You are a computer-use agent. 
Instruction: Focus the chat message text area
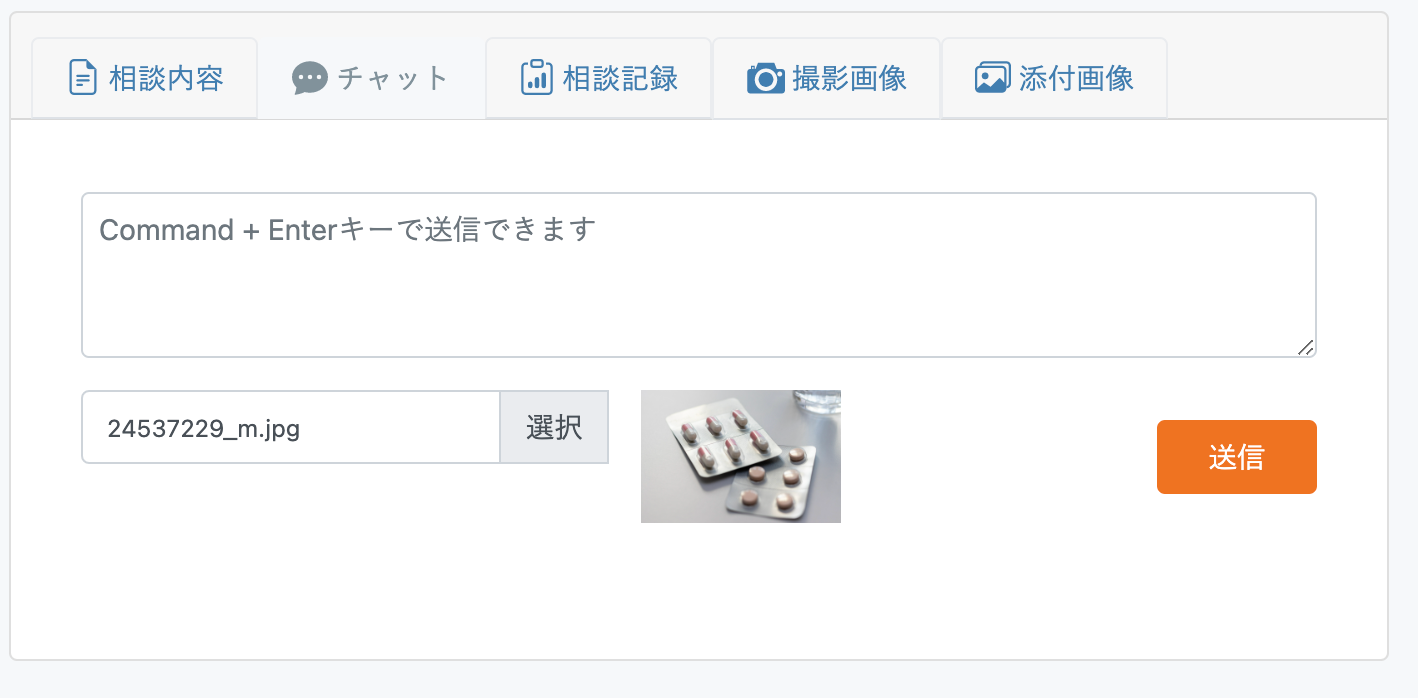[699, 275]
